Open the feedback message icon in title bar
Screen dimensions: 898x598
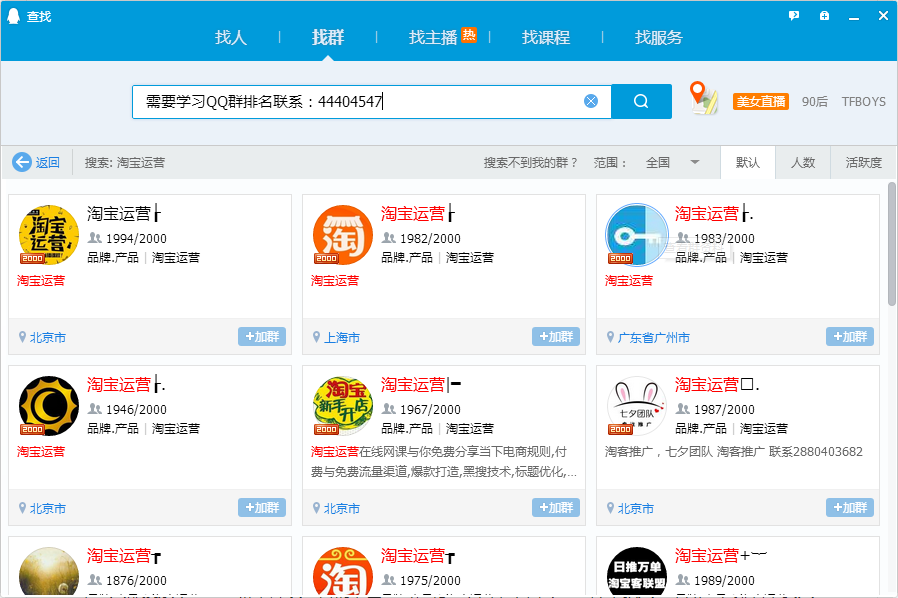(x=794, y=16)
